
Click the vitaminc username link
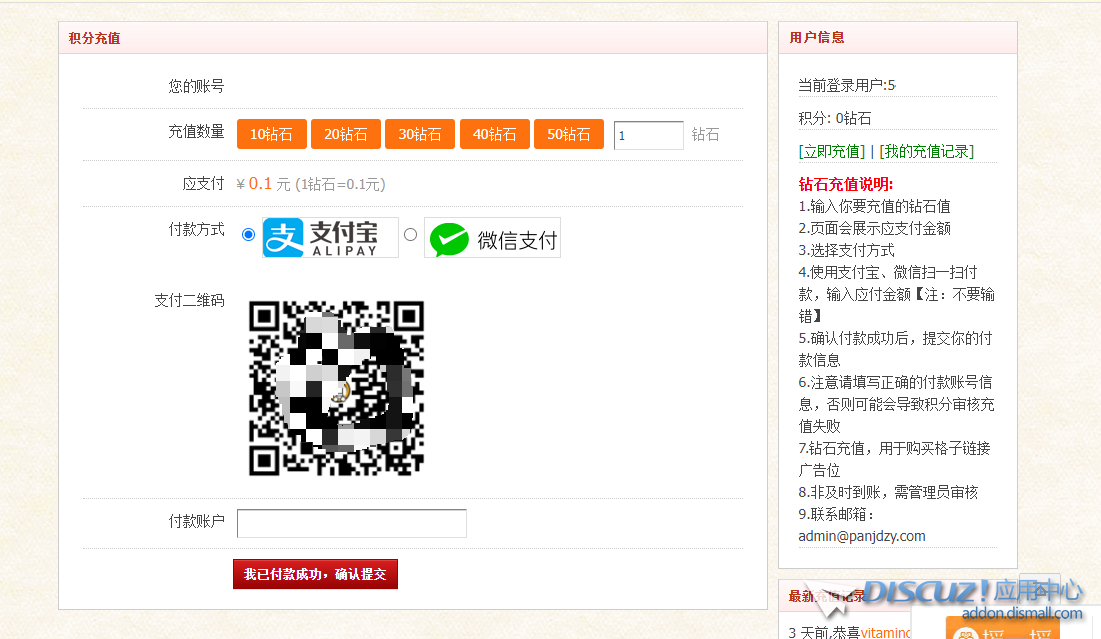[x=887, y=632]
